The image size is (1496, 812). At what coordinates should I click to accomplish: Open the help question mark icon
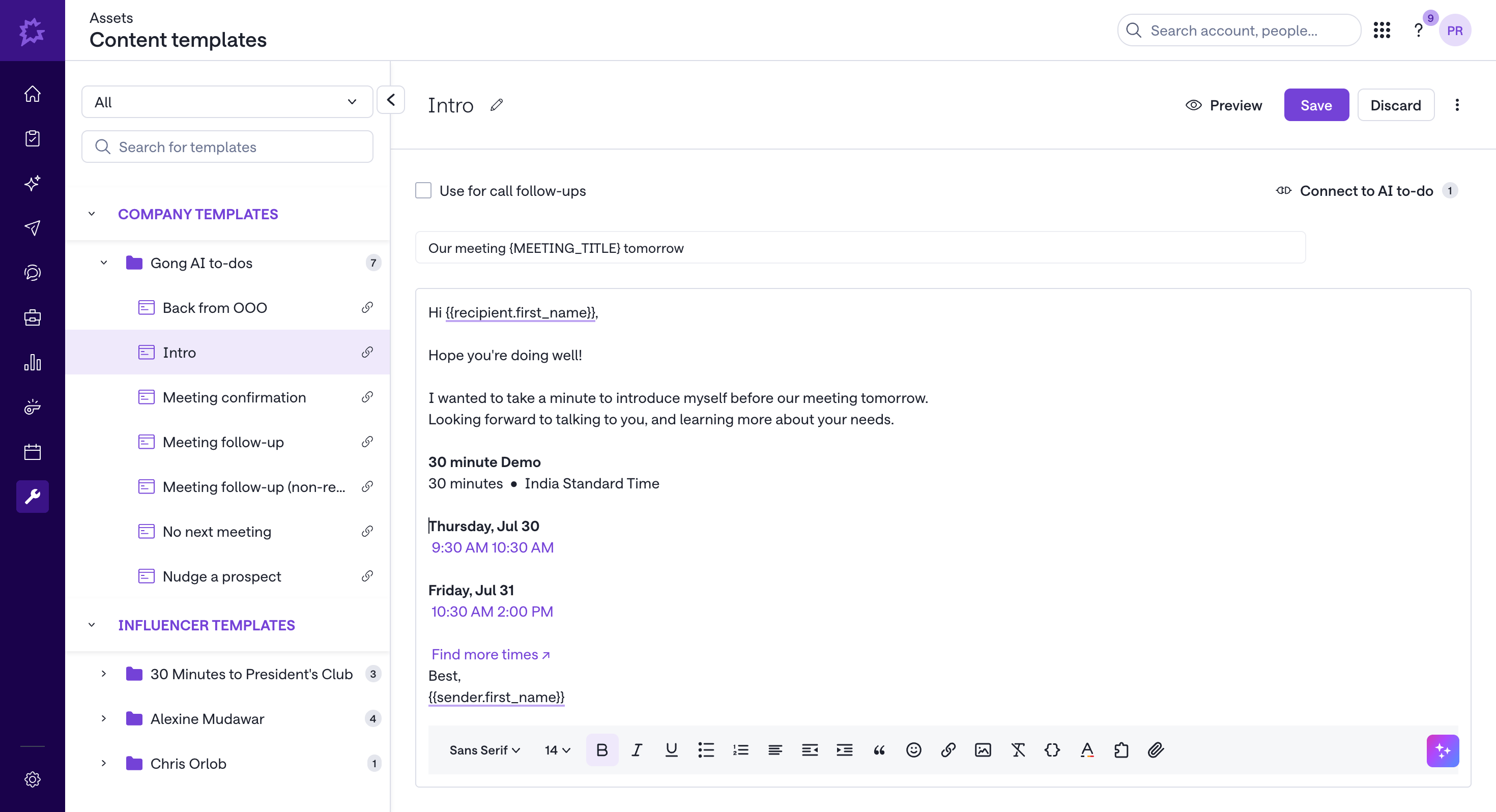(1418, 30)
